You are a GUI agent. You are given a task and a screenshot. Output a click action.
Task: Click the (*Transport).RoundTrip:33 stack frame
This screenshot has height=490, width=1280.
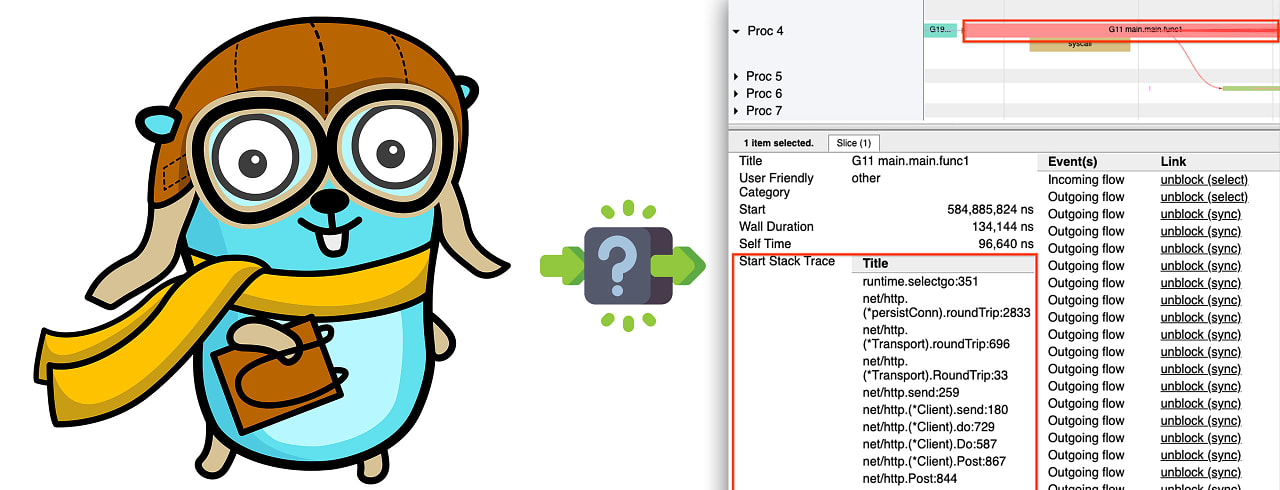coord(935,368)
